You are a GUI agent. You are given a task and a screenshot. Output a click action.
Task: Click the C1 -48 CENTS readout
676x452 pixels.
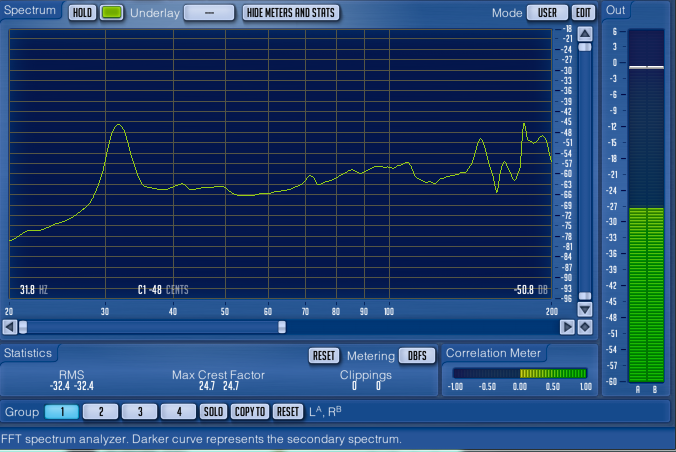click(x=163, y=290)
